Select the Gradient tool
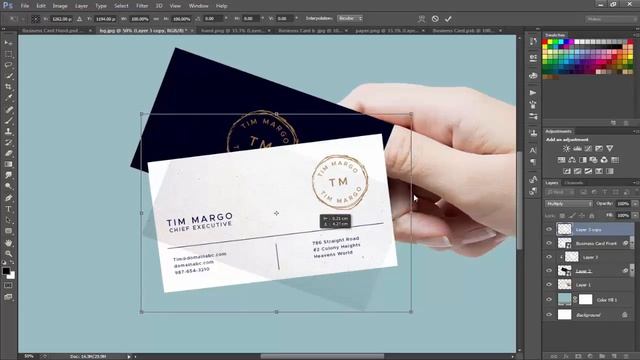Image resolution: width=640 pixels, height=360 pixels. [x=8, y=164]
